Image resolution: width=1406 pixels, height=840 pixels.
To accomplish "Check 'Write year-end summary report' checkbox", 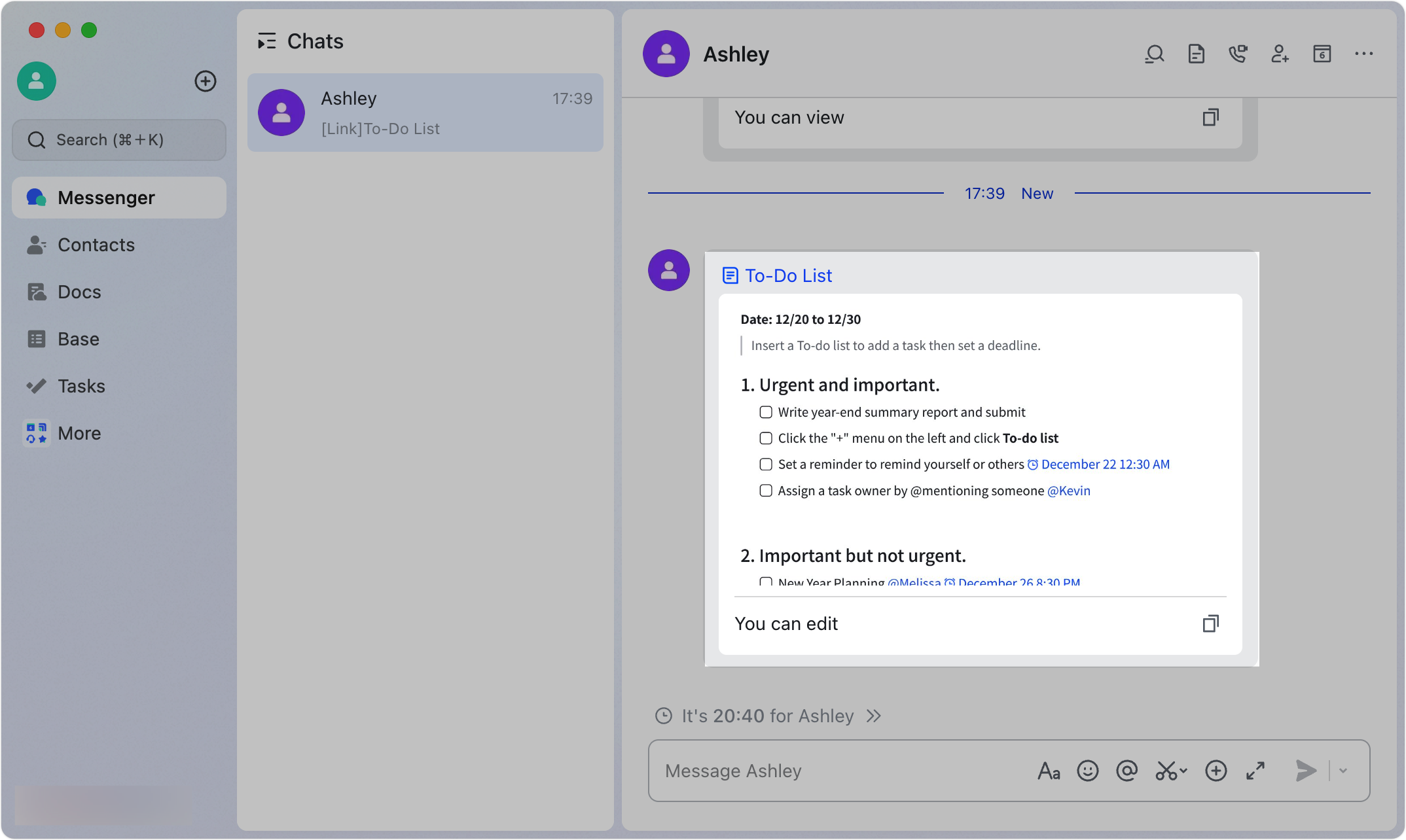I will (765, 412).
